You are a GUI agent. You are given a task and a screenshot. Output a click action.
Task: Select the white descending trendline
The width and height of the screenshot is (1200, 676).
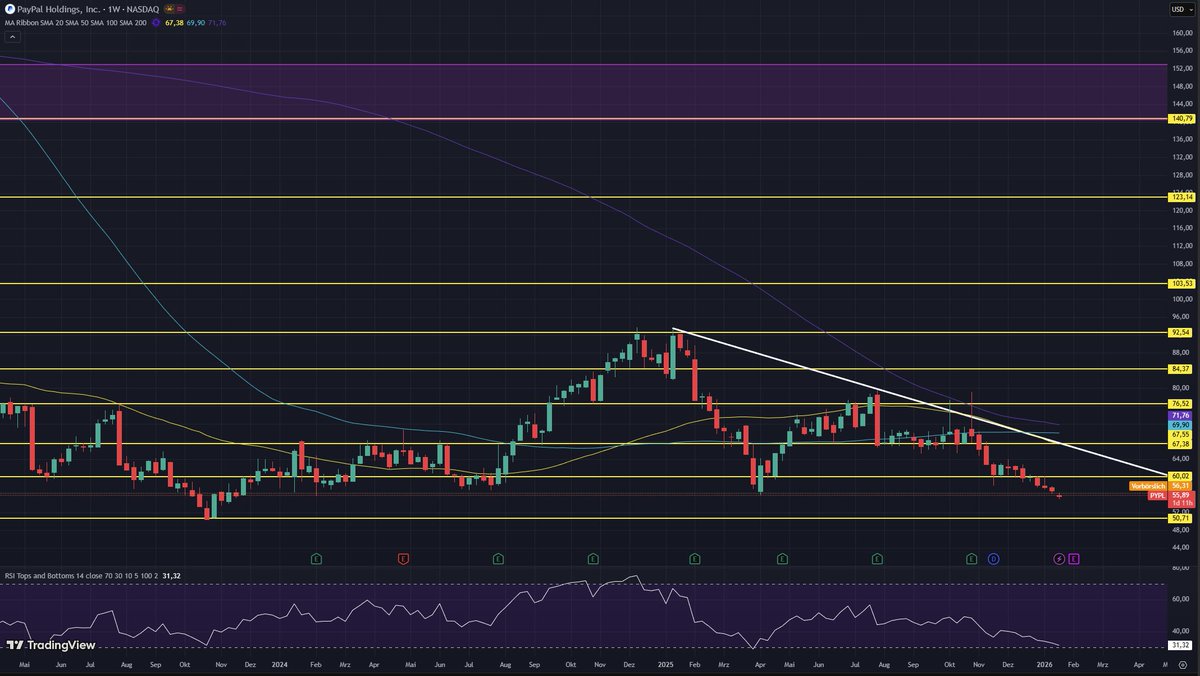920,402
